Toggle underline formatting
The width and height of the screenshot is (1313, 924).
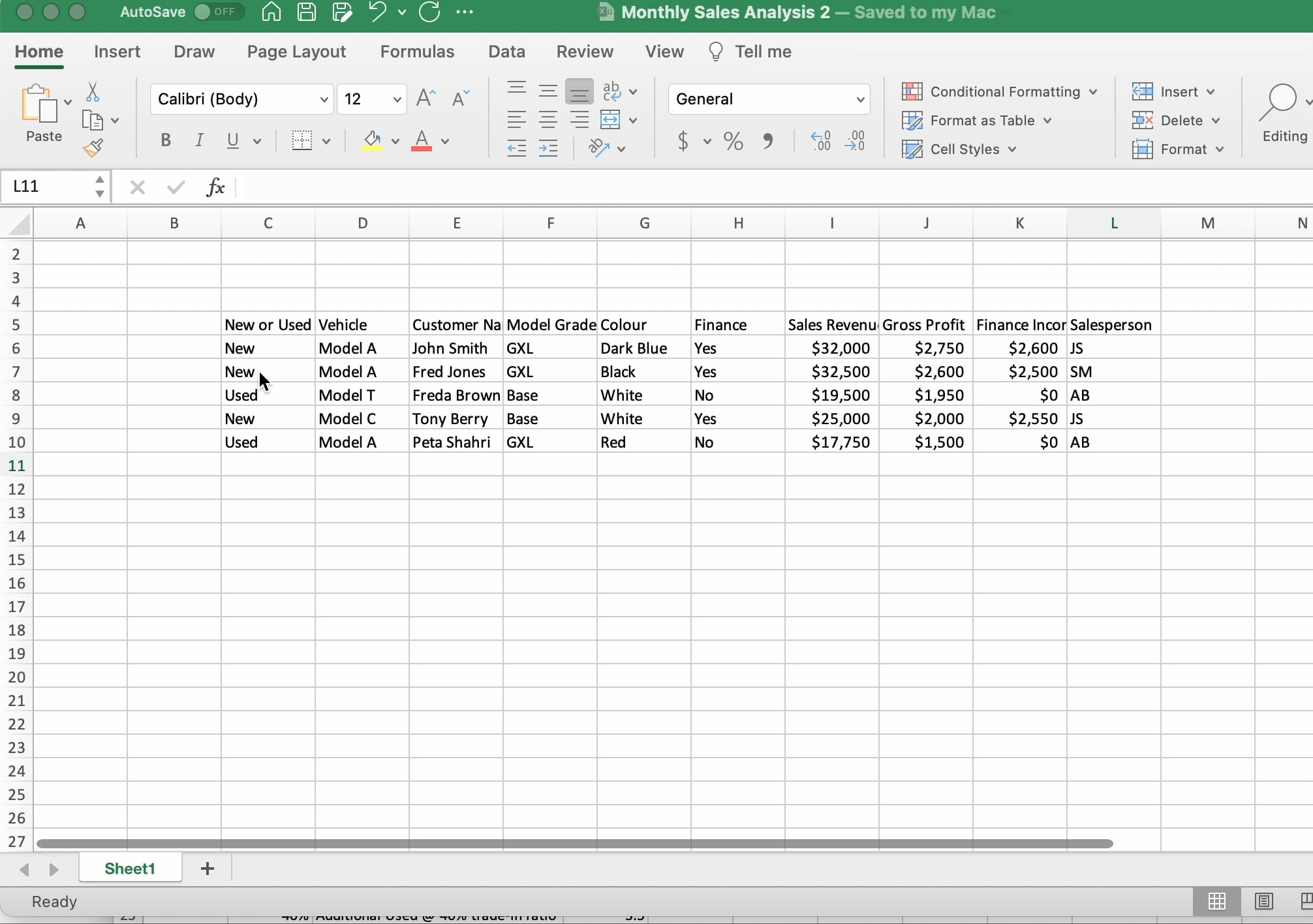click(233, 141)
